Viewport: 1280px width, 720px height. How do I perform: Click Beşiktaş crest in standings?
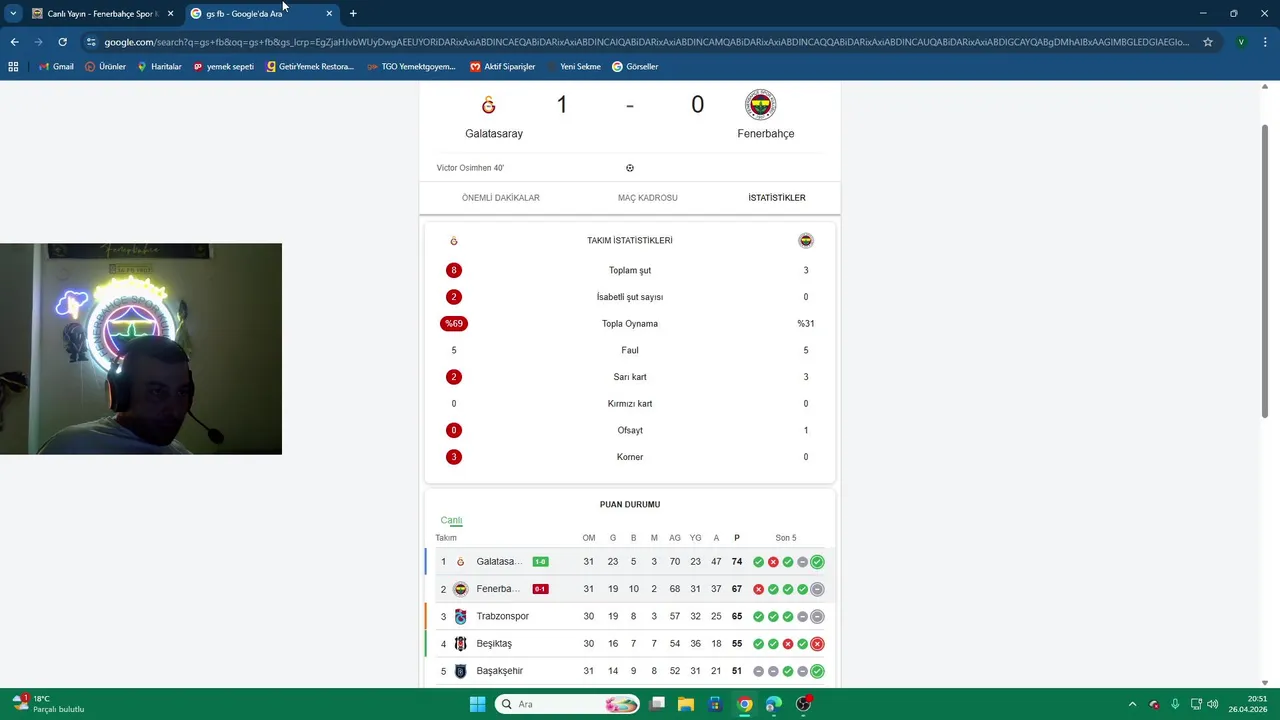461,644
